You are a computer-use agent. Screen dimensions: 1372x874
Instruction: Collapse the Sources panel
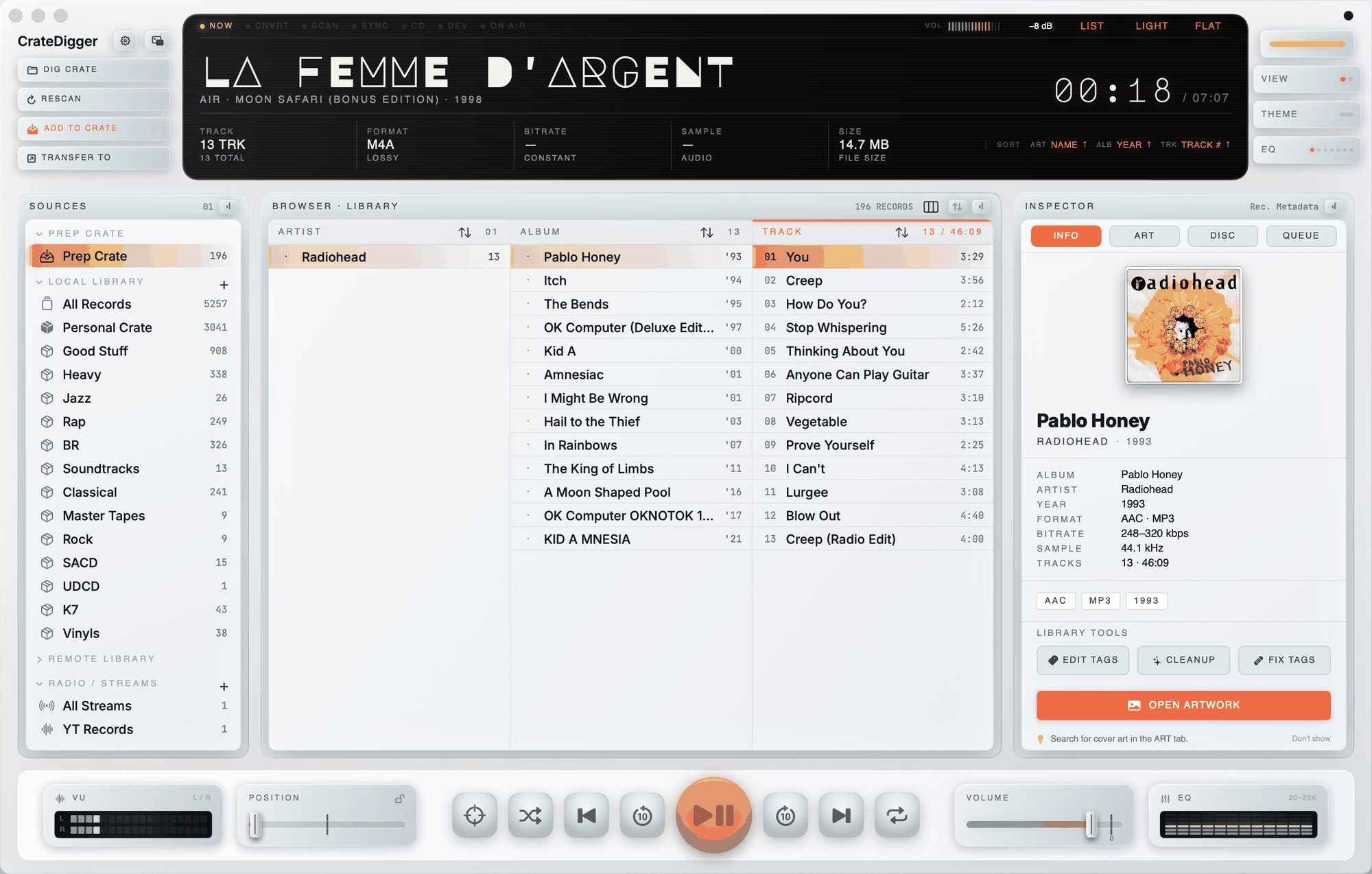tap(228, 206)
